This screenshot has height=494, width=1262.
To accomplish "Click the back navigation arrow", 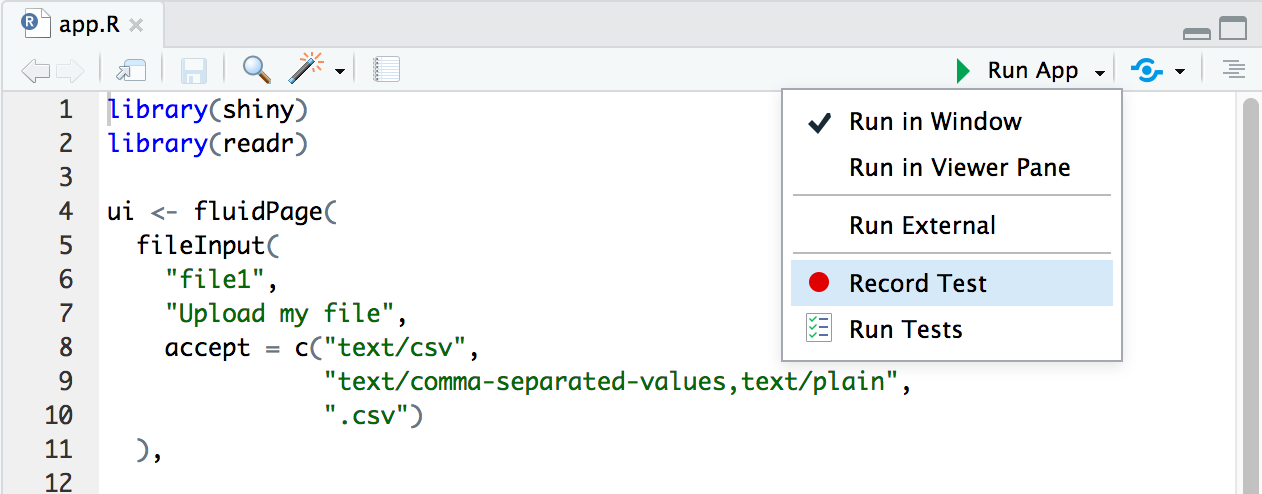I will [x=35, y=70].
